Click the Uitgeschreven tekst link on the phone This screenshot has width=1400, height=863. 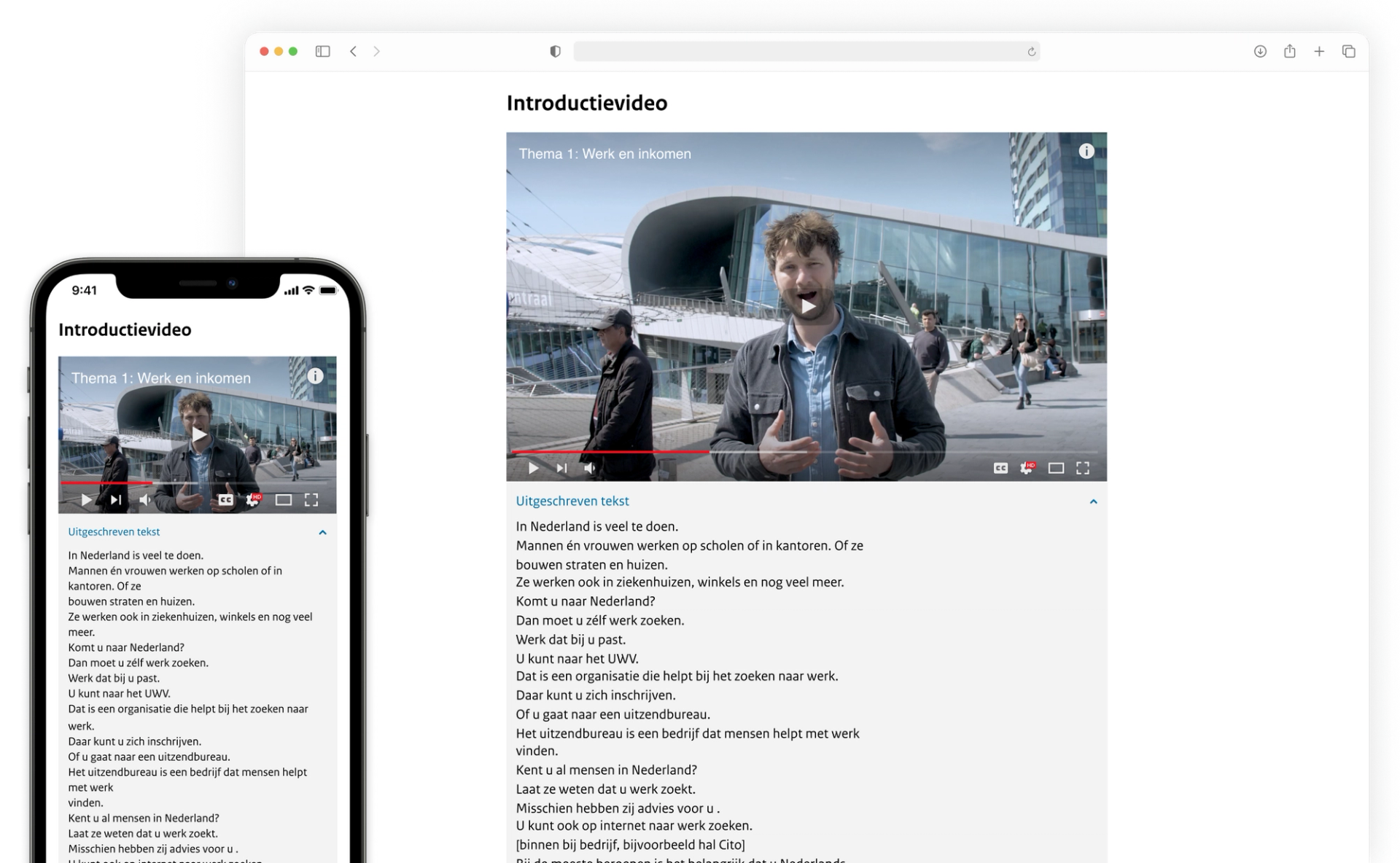(114, 531)
